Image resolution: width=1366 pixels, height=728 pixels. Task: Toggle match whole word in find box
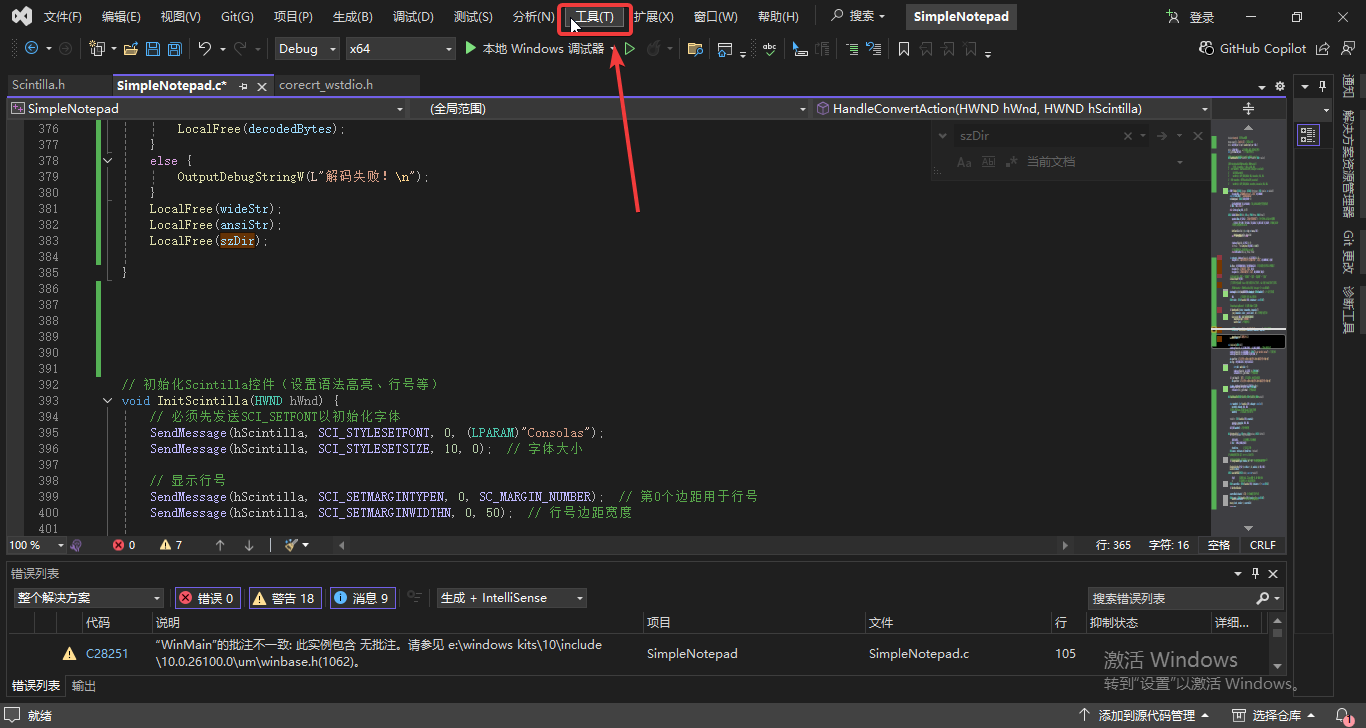(x=988, y=161)
